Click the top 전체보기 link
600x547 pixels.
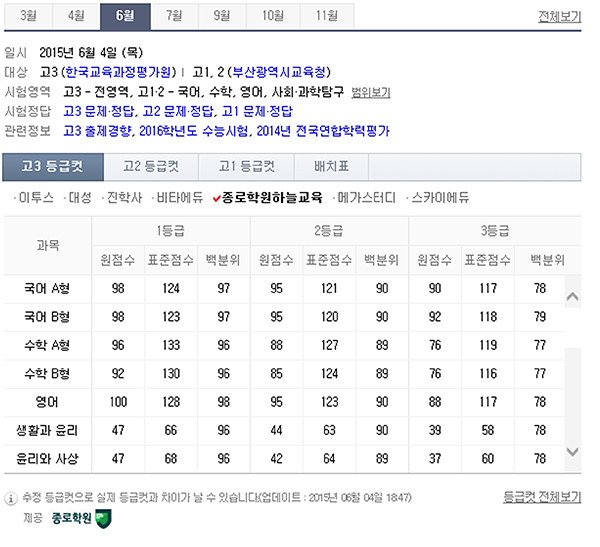[559, 17]
